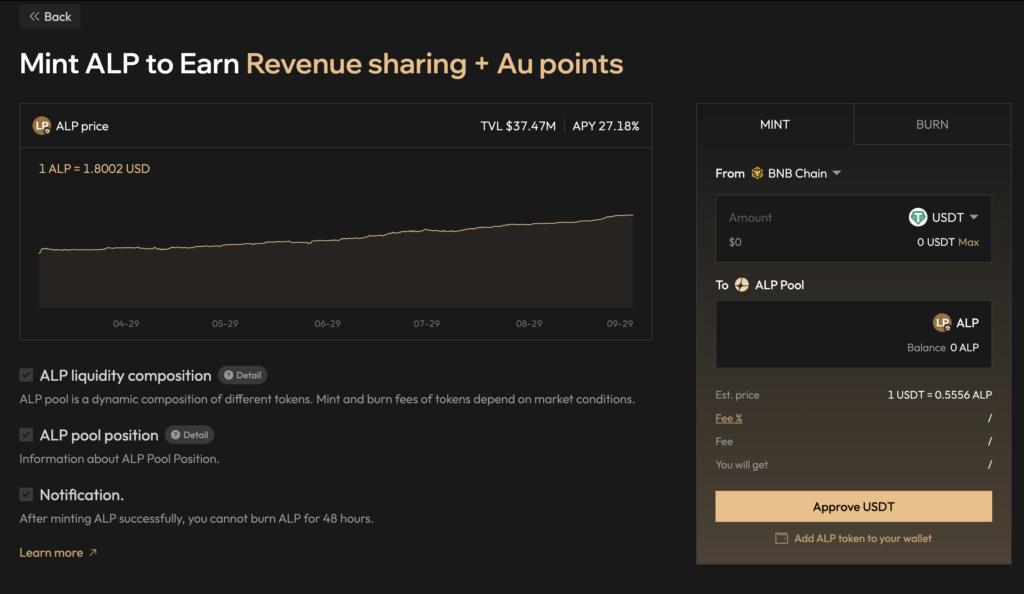Click the ALP token icon in output box

click(x=942, y=323)
